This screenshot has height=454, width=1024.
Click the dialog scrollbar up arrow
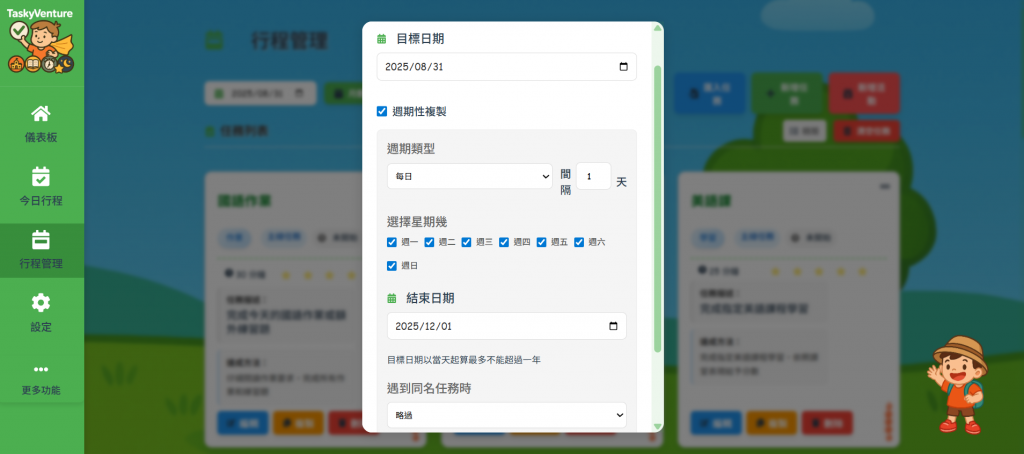(x=658, y=28)
